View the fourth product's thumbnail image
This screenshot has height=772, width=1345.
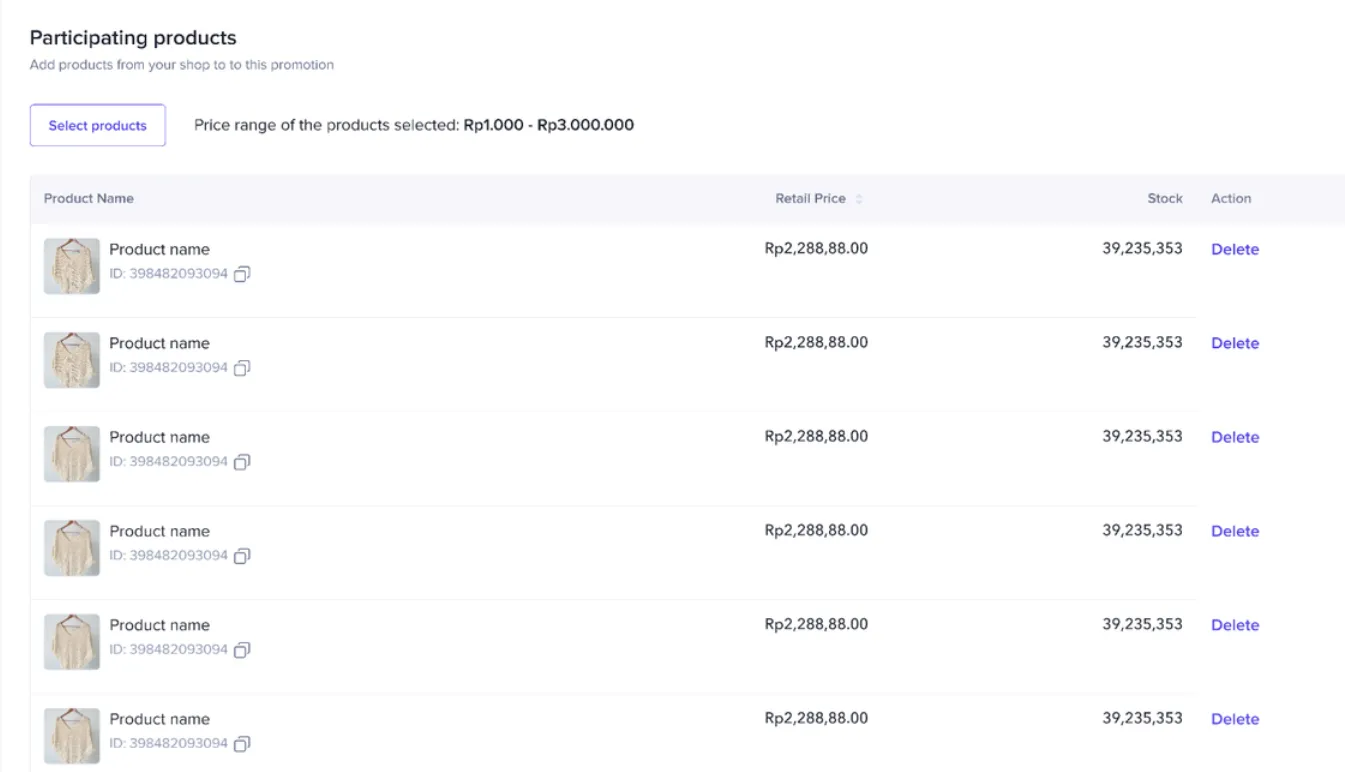[72, 548]
